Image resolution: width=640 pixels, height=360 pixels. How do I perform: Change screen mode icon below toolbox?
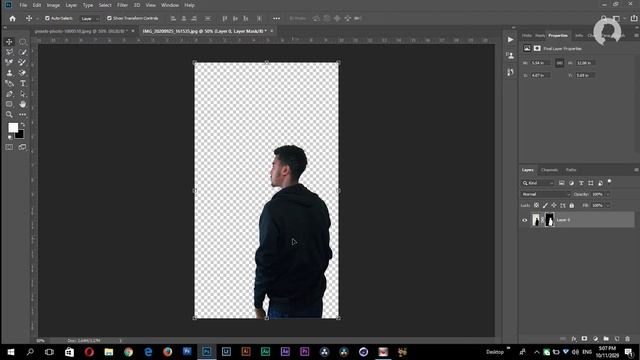(x=22, y=147)
